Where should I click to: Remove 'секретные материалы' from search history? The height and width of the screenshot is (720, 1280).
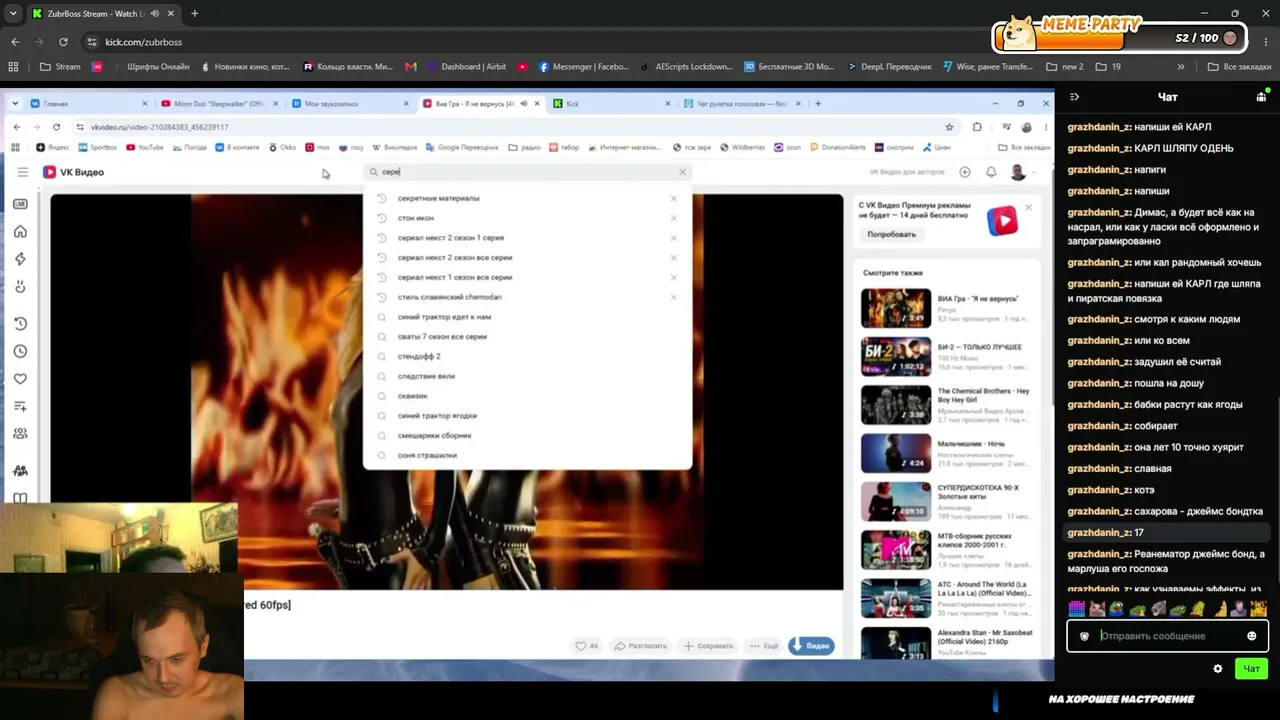pos(673,198)
